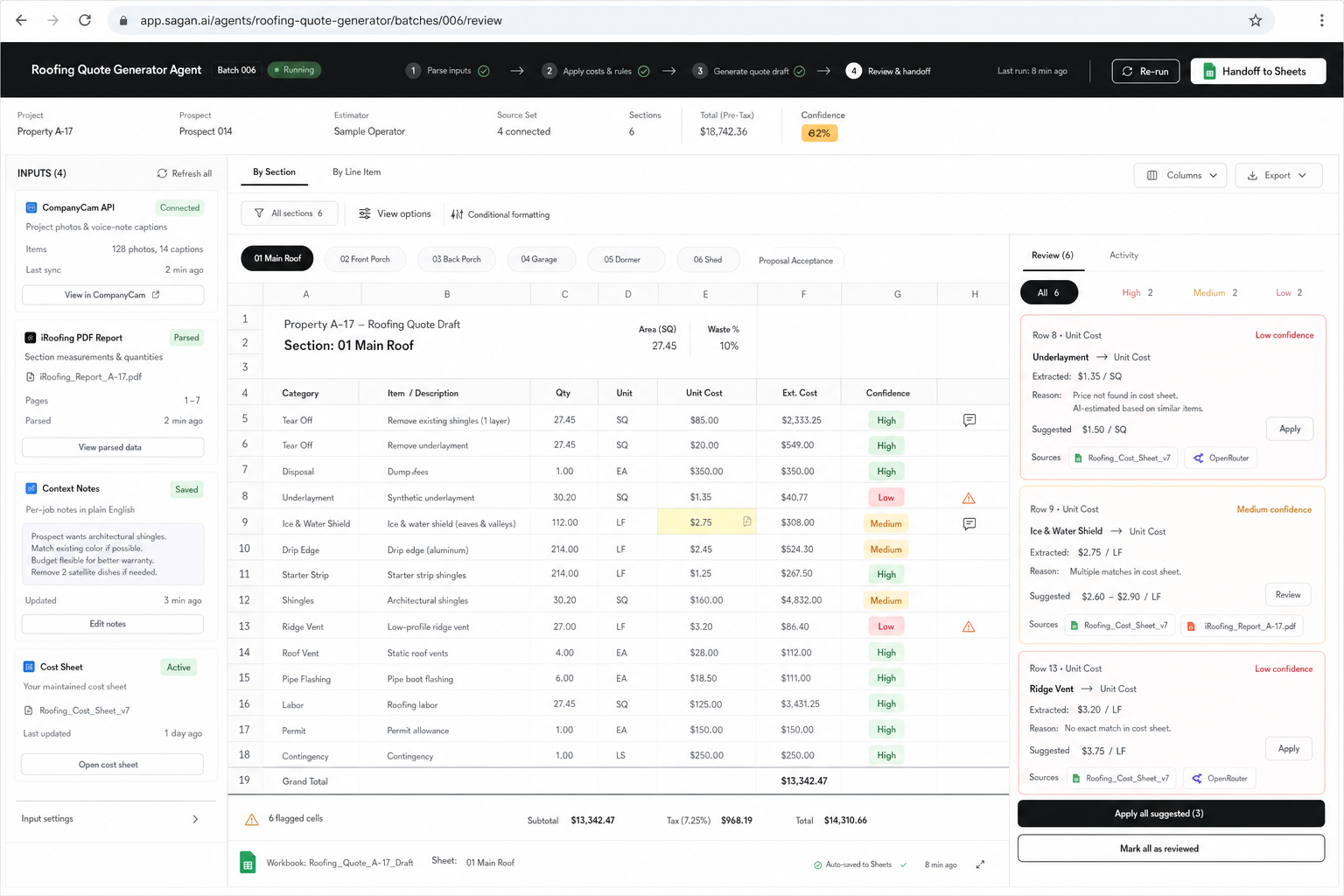The image size is (1344, 896).
Task: Click Edit notes button
Action: [113, 624]
